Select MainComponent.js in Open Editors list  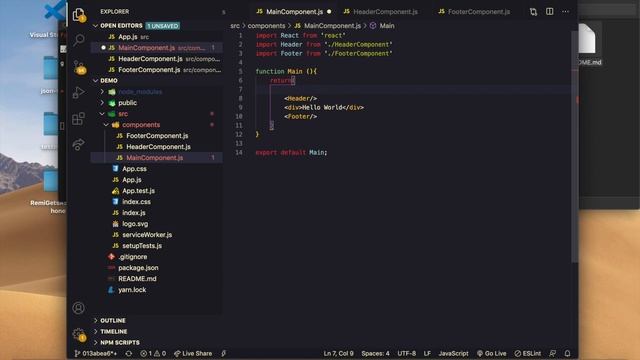(157, 48)
